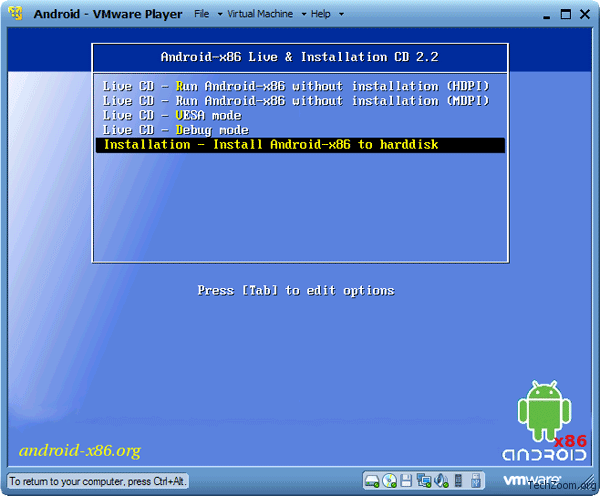Click the CD/DVD drive status icon

coord(390,481)
